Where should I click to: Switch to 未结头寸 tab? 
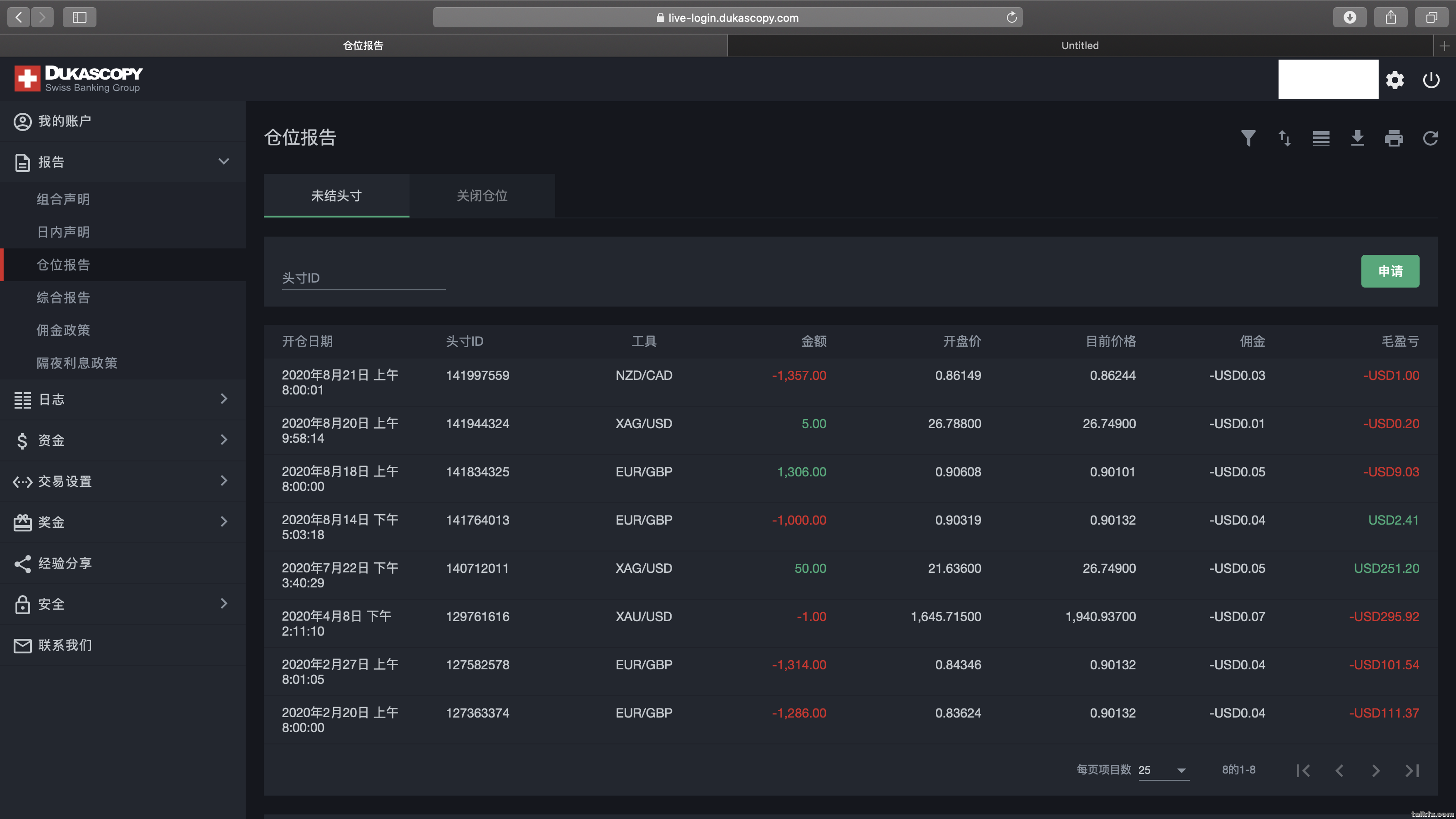[336, 196]
